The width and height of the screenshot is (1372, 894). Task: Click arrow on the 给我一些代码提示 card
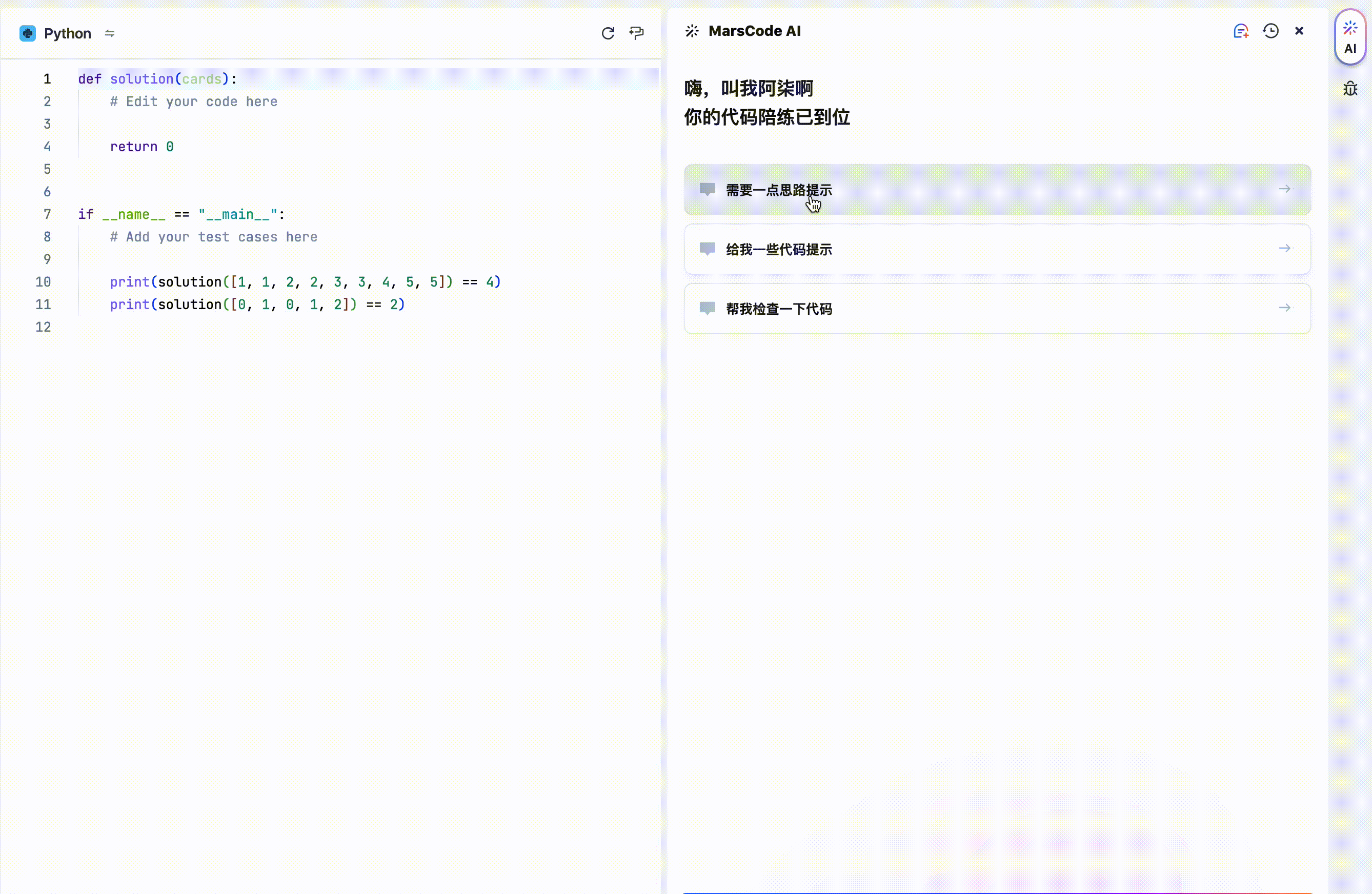tap(1284, 249)
